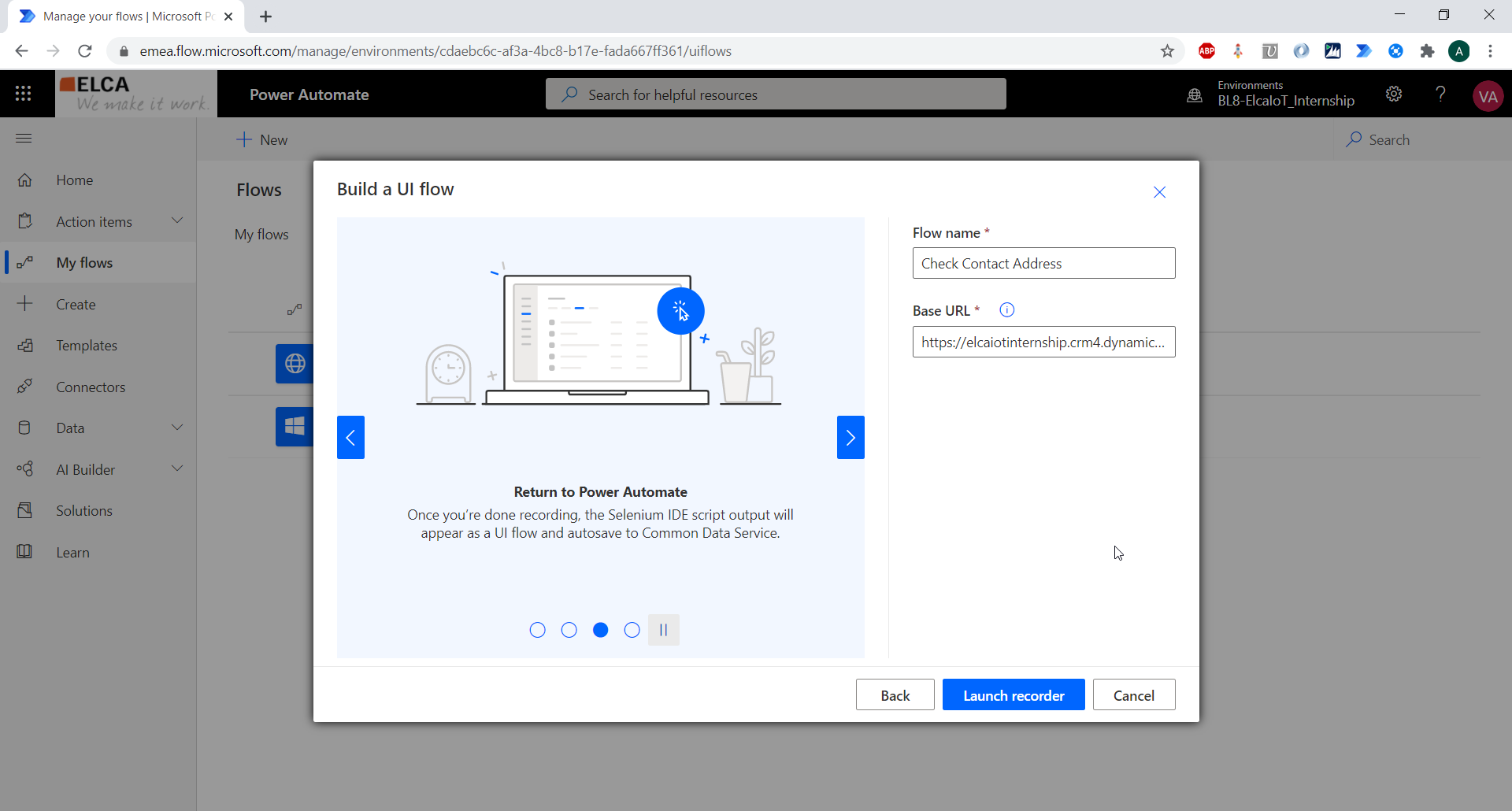Pause the carousel slideshow
The image size is (1512, 811).
663,630
